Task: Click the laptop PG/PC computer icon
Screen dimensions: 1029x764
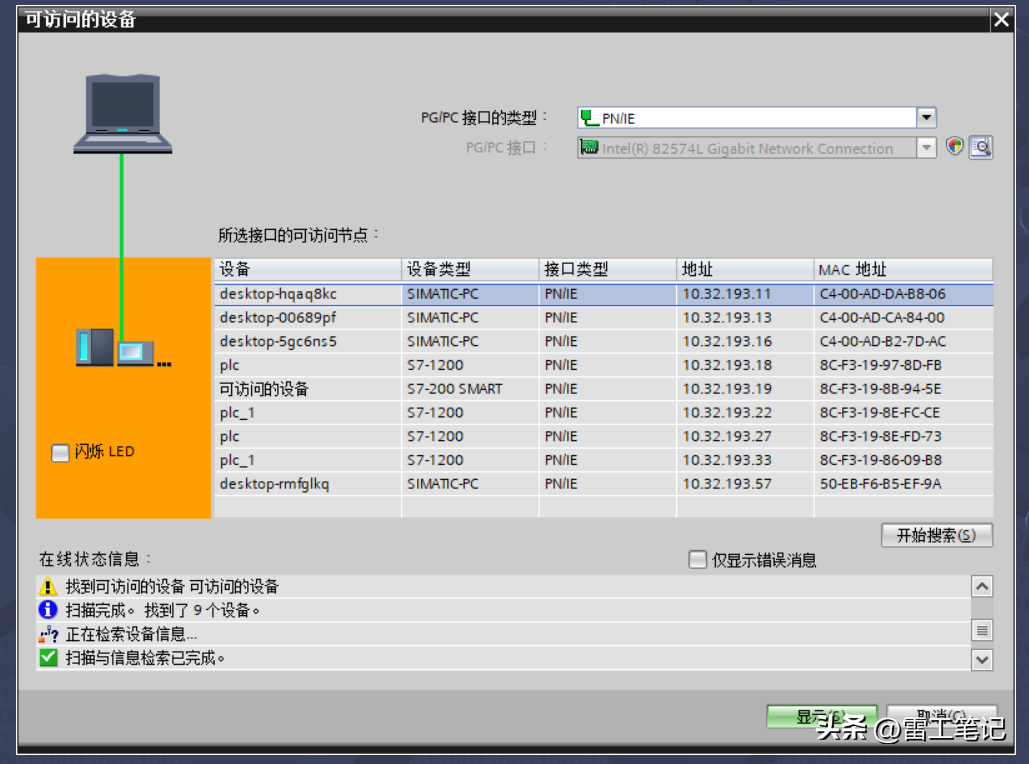Action: pyautogui.click(x=123, y=113)
